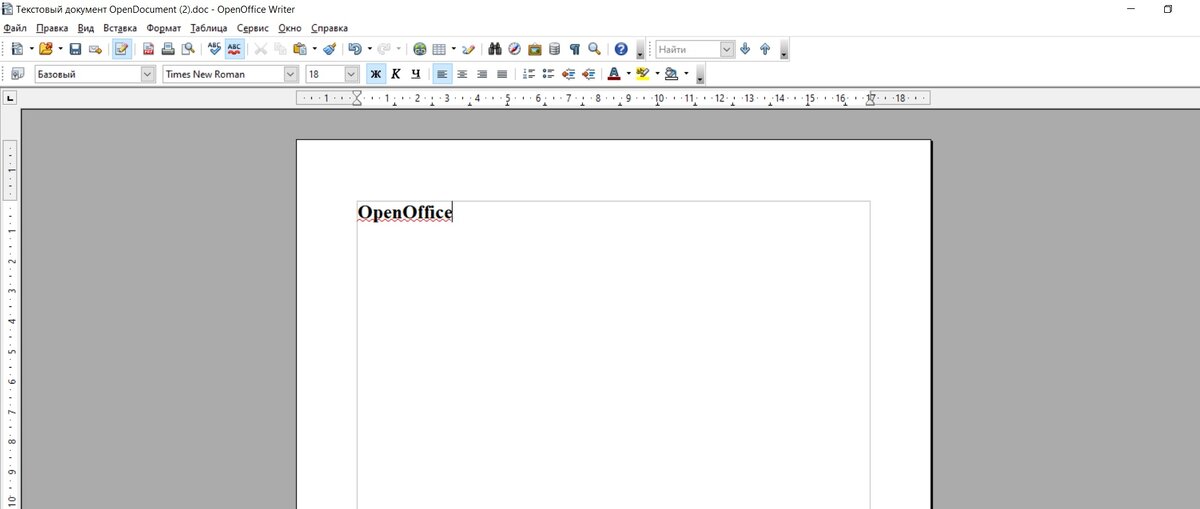Click Find Previous up arrow

[765, 48]
